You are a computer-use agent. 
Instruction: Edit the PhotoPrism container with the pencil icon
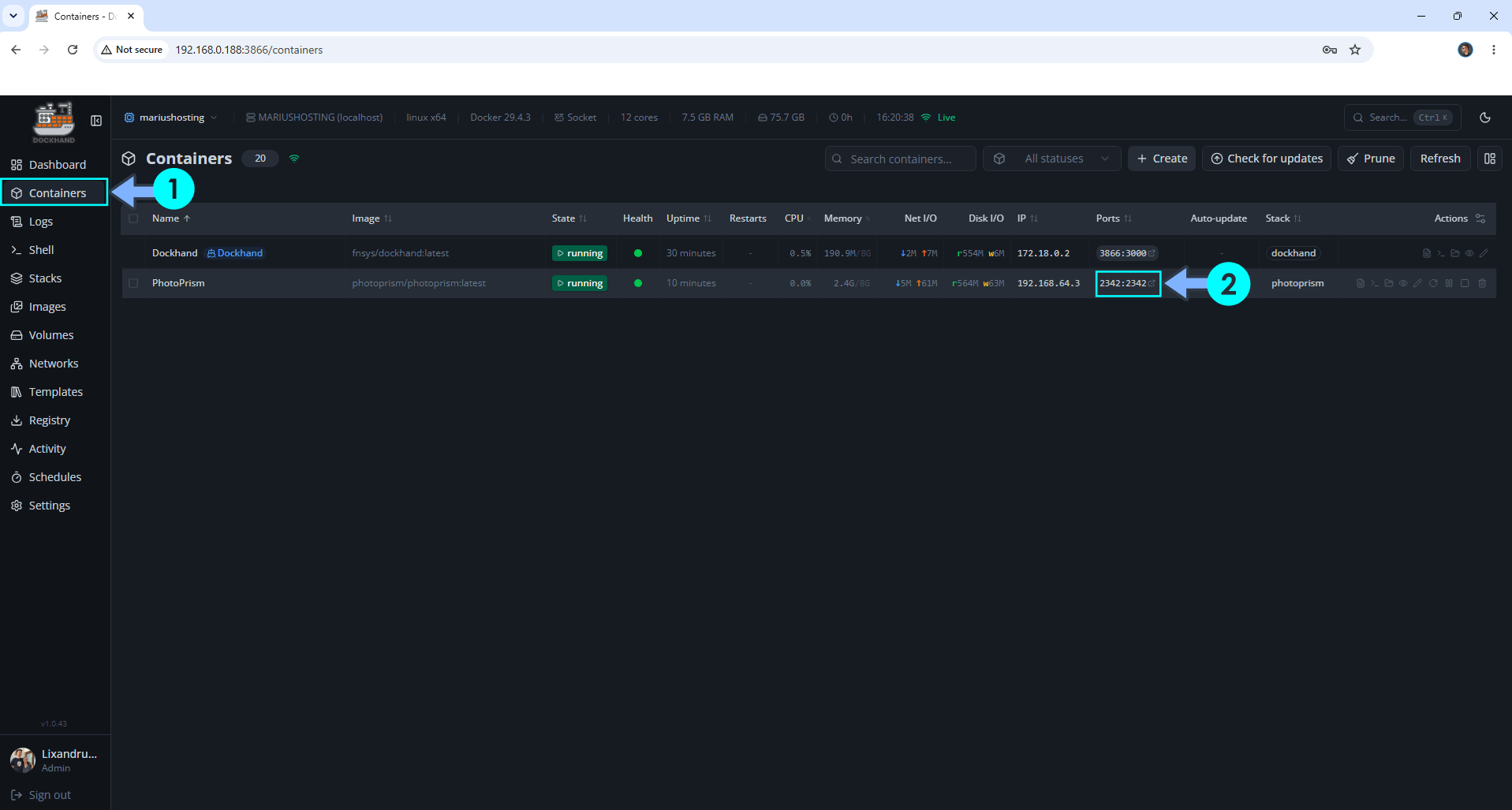click(1418, 283)
